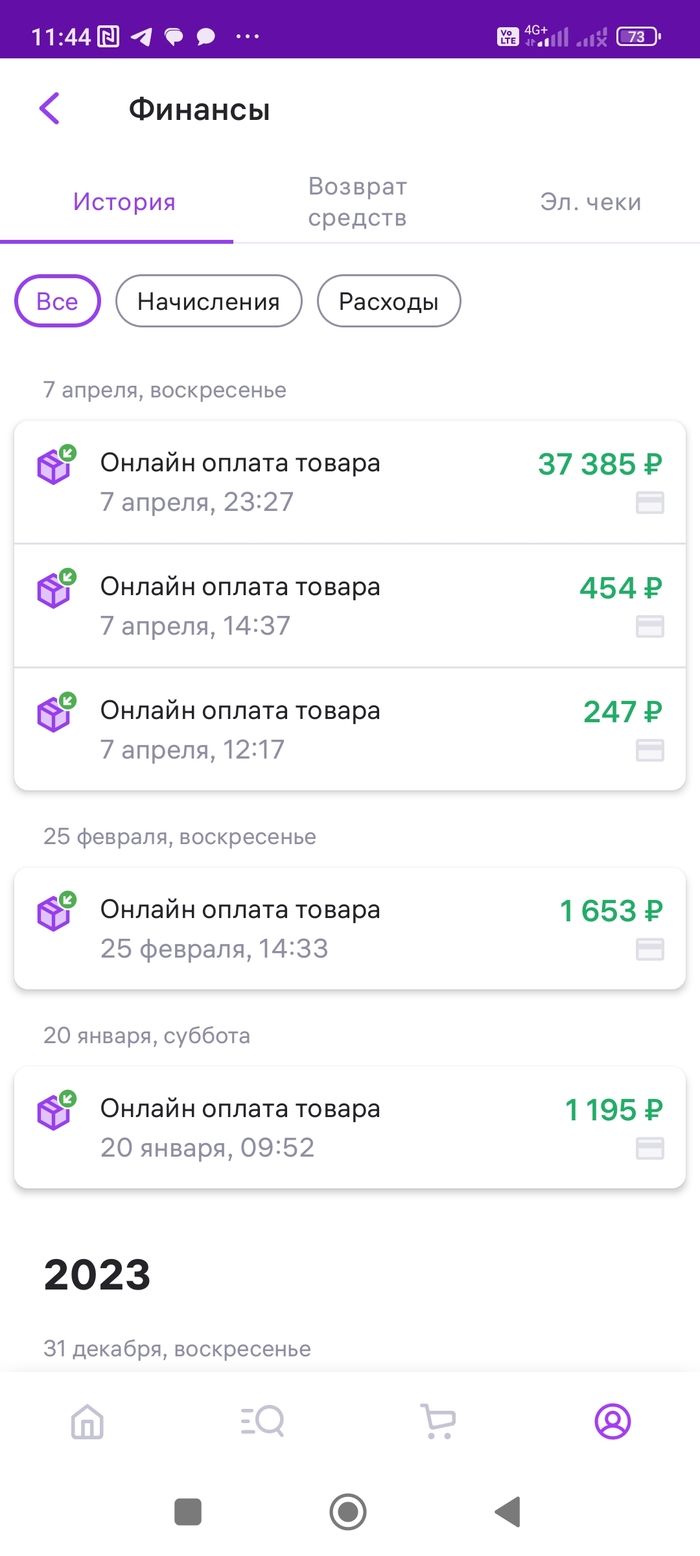Open the home tab in bottom navigation
The width and height of the screenshot is (700, 1556).
[88, 1421]
